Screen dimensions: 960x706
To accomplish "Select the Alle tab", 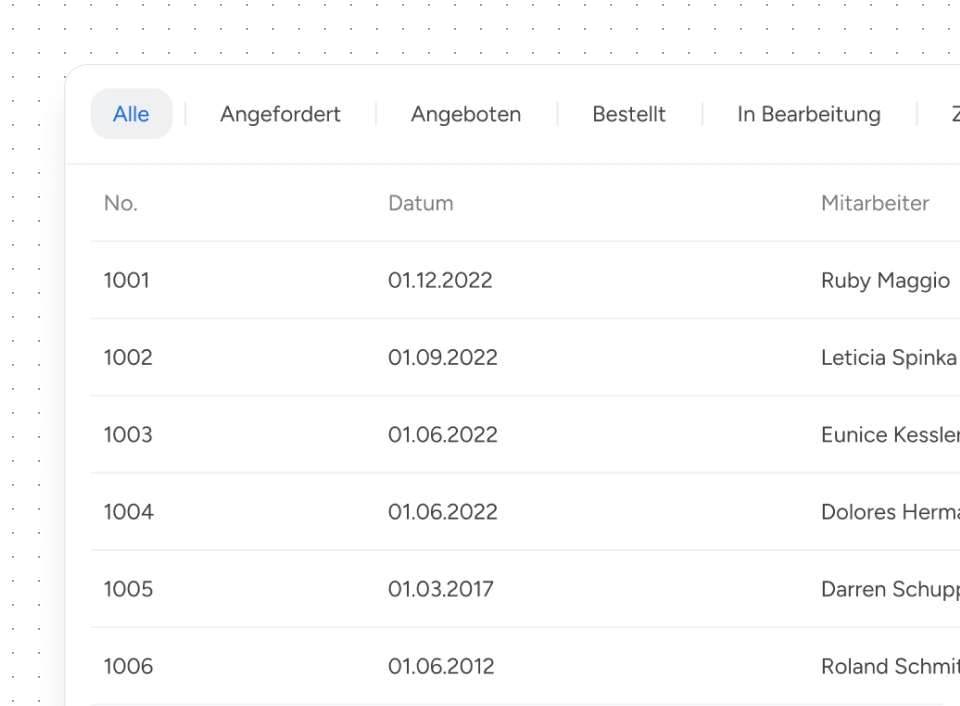I will [131, 114].
